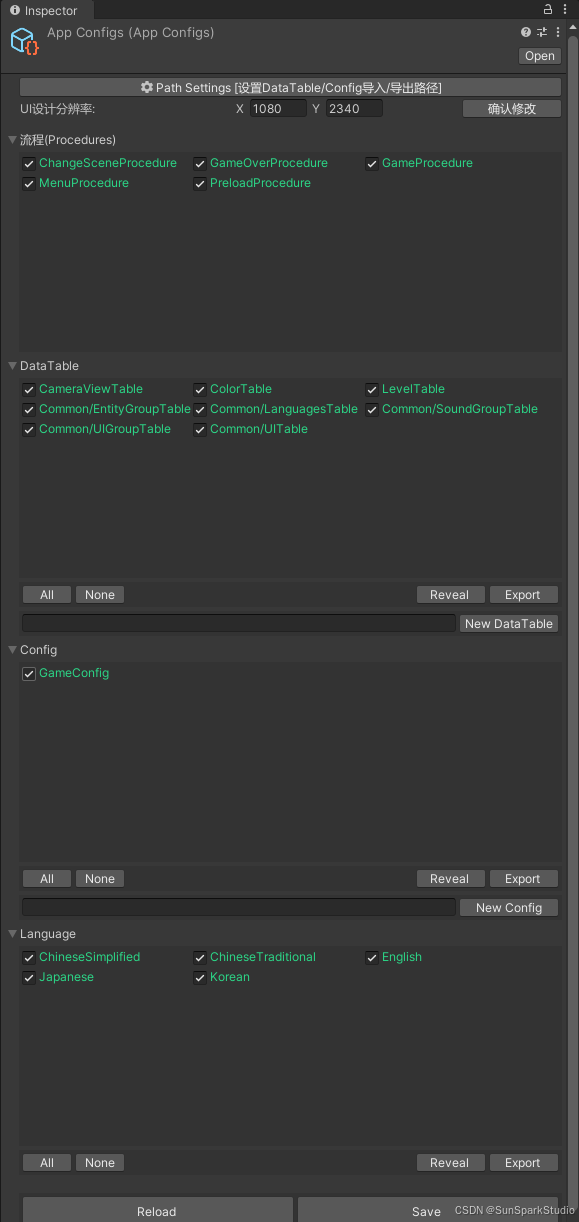Click the Open button for the asset

pos(540,56)
